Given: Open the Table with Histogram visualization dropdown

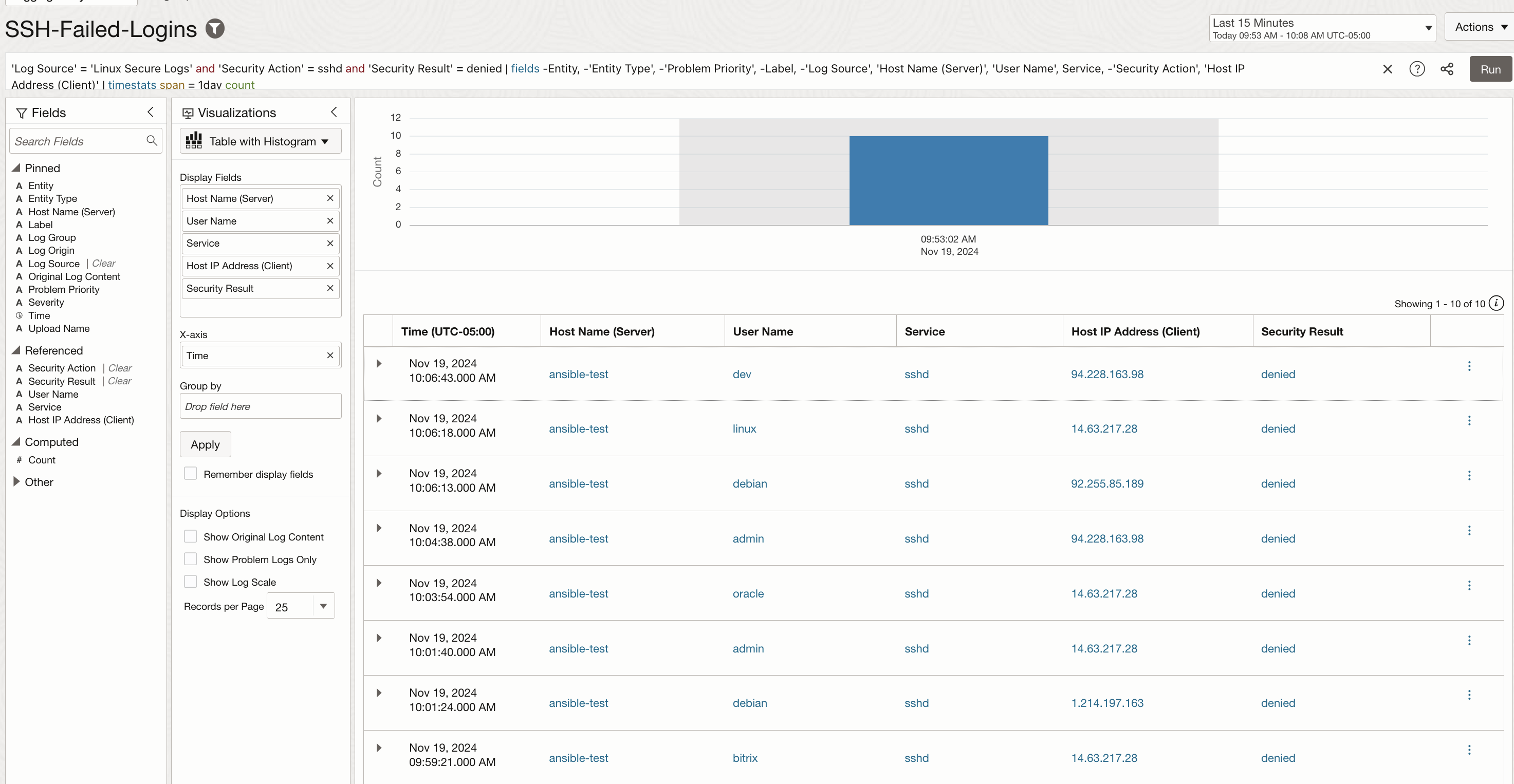Looking at the screenshot, I should 261,141.
